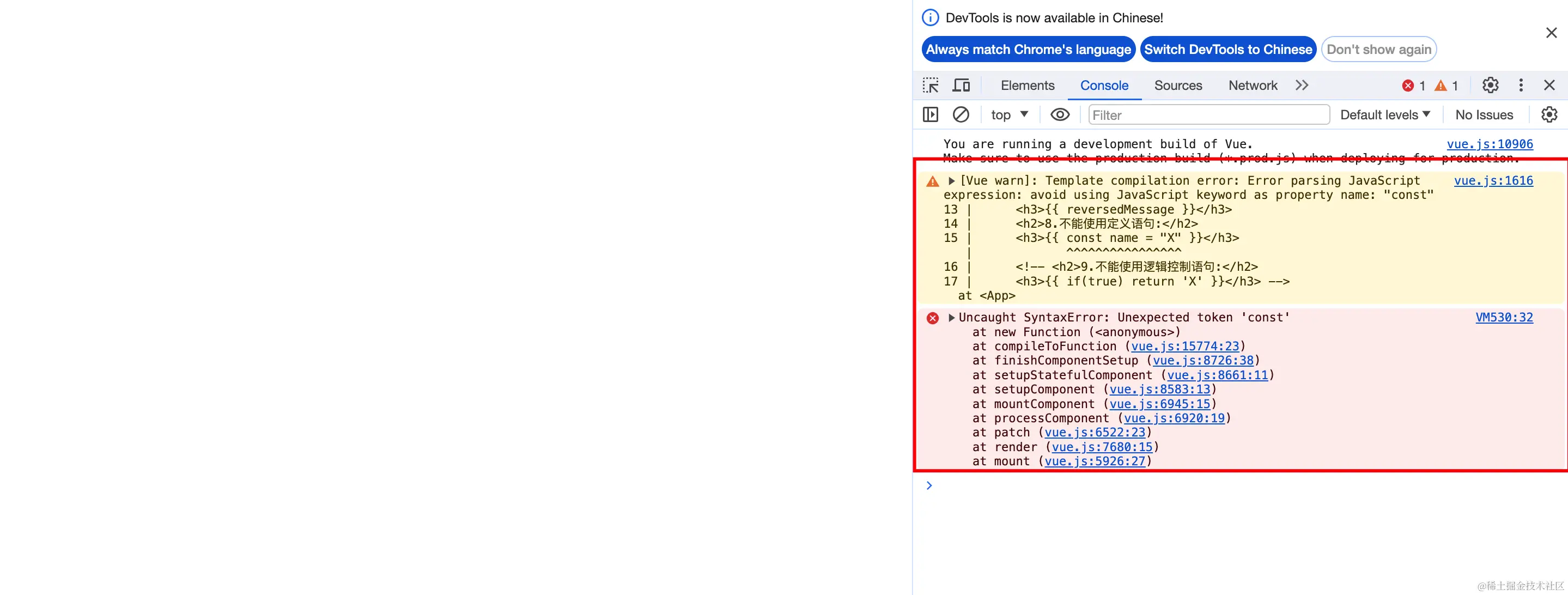Open console settings gear beside No Issues
Viewport: 1568px width, 595px height.
[x=1548, y=114]
